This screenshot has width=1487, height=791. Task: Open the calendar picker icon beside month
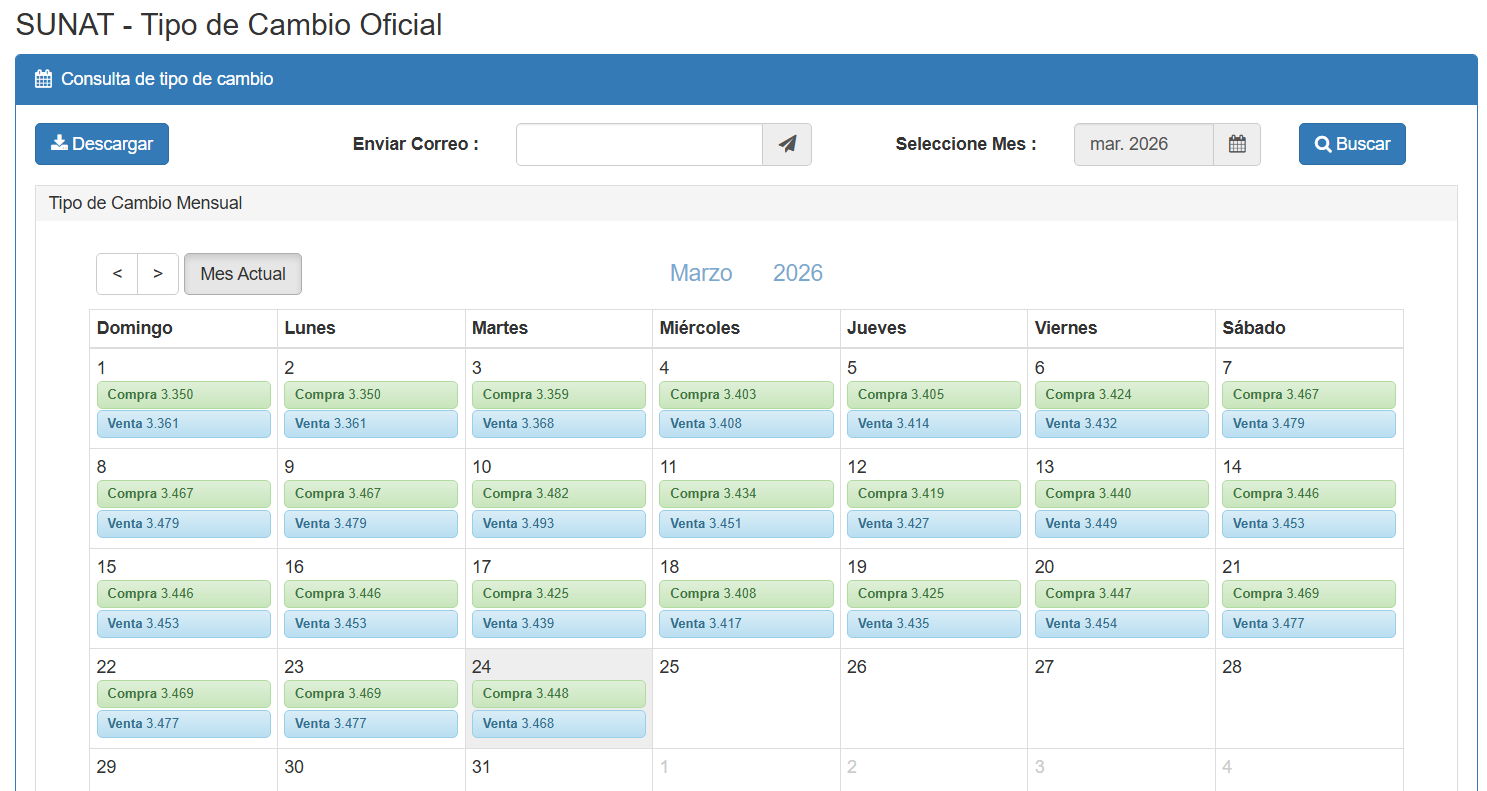(x=1236, y=144)
